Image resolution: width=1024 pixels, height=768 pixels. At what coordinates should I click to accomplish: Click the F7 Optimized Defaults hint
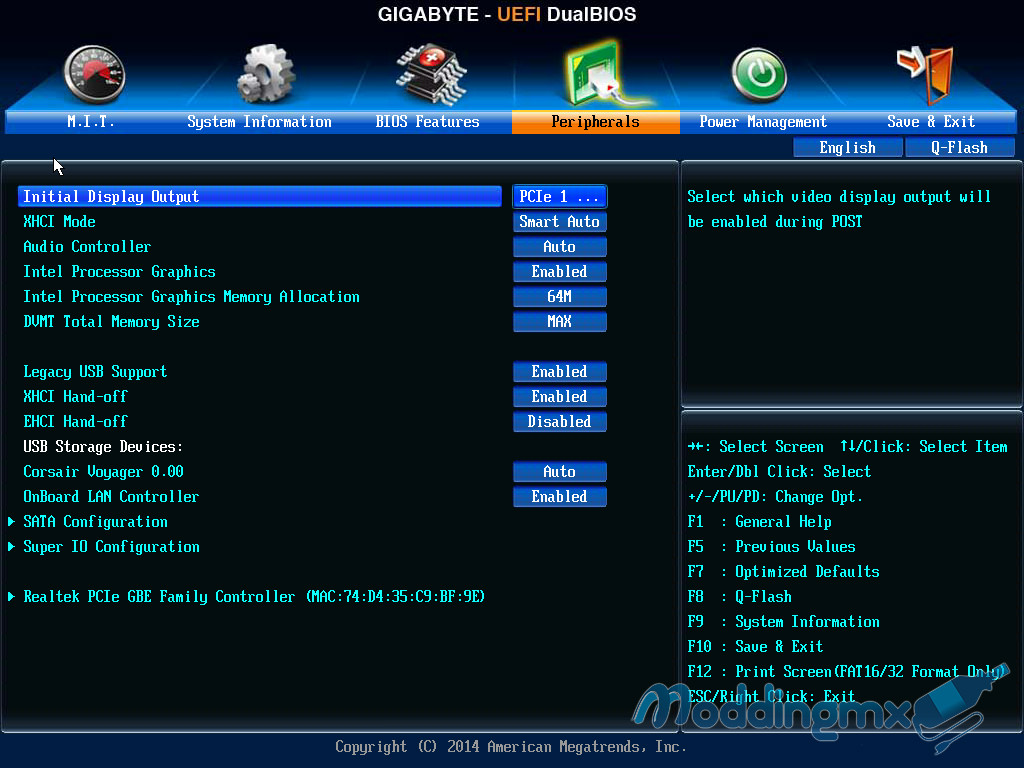[784, 571]
